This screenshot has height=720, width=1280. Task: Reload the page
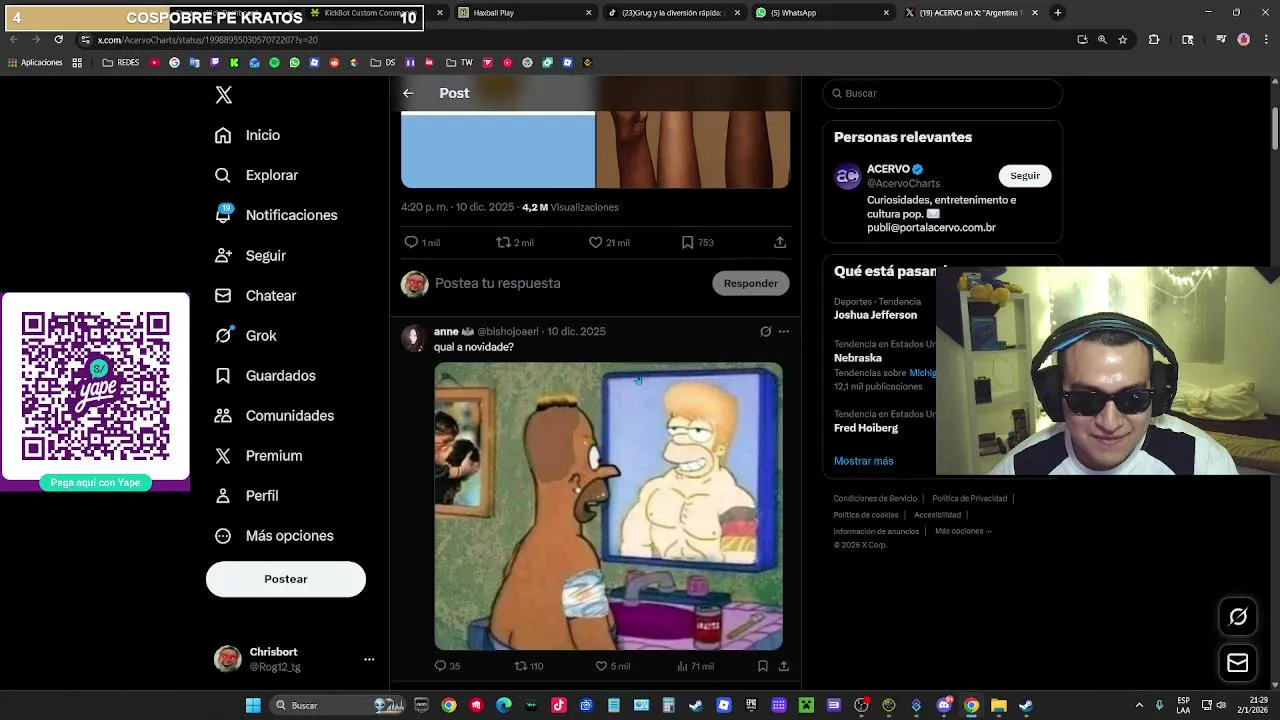tap(59, 39)
